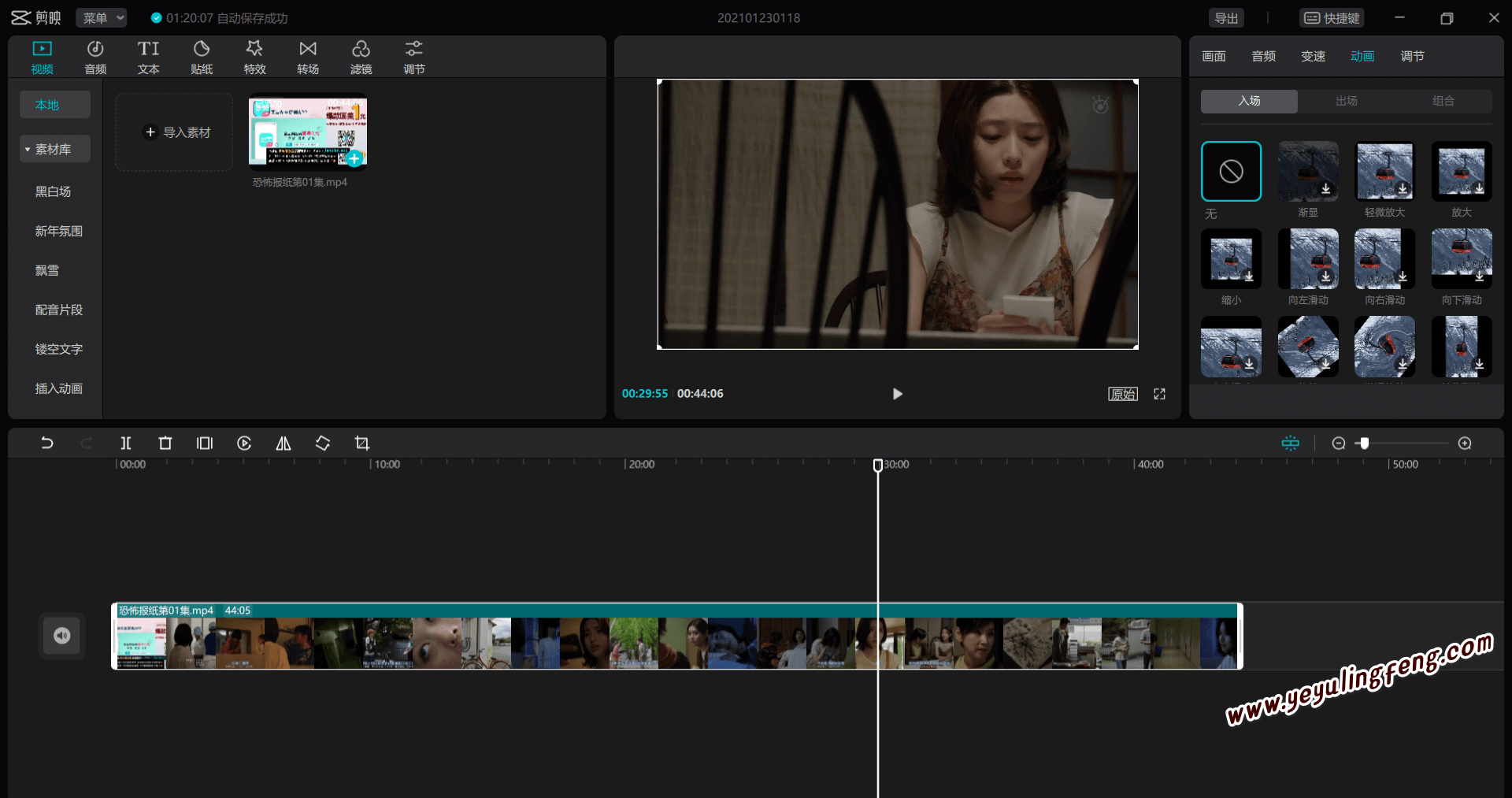Image resolution: width=1512 pixels, height=798 pixels.
Task: Open the 插入动画 library category
Action: click(59, 388)
